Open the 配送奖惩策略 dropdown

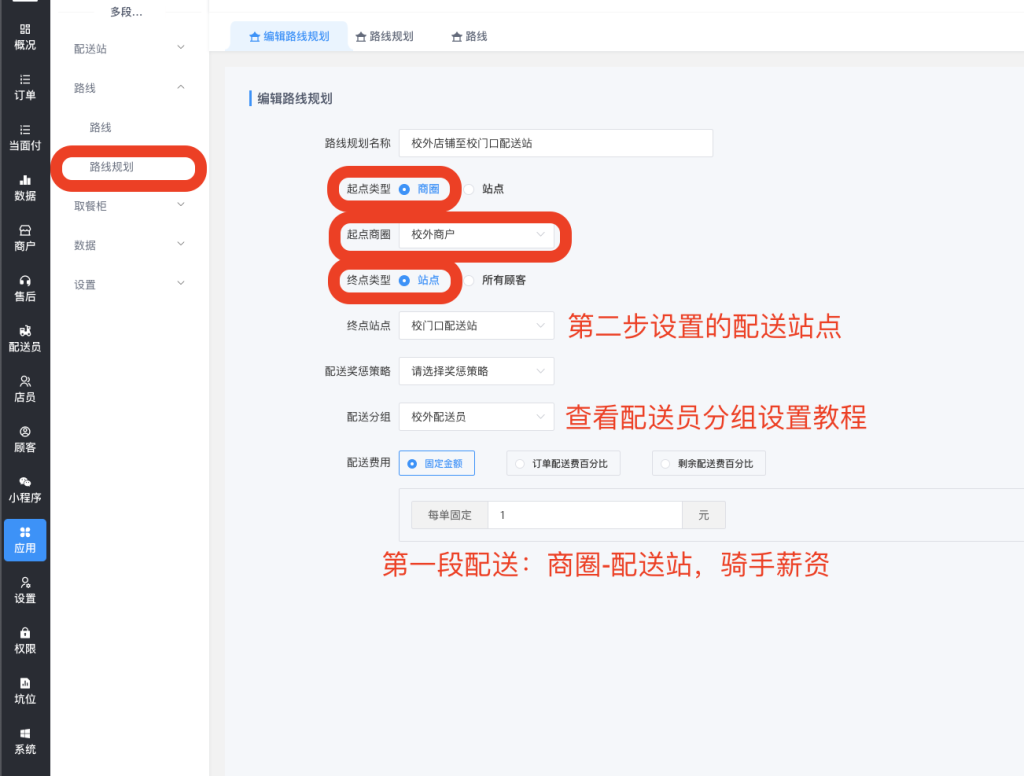[x=475, y=371]
